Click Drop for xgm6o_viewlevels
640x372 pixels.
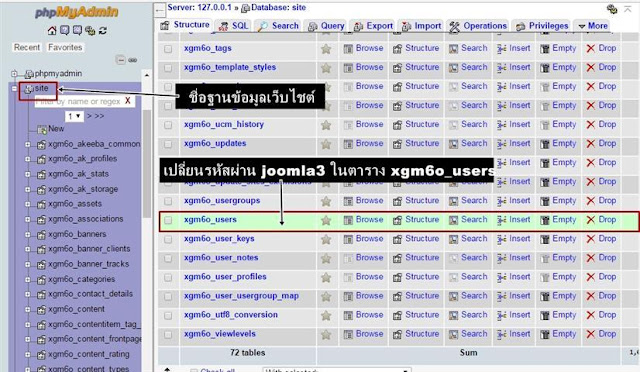coord(601,334)
